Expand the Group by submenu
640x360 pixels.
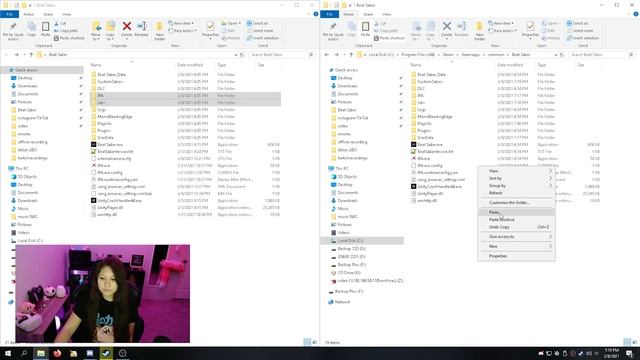pyautogui.click(x=516, y=186)
